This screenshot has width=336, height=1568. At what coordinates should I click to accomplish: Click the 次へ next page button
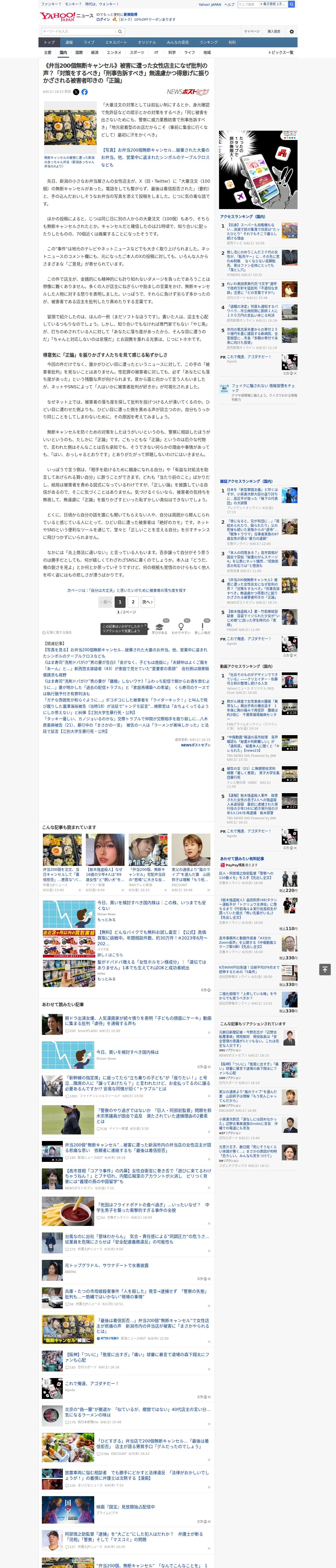point(147,602)
